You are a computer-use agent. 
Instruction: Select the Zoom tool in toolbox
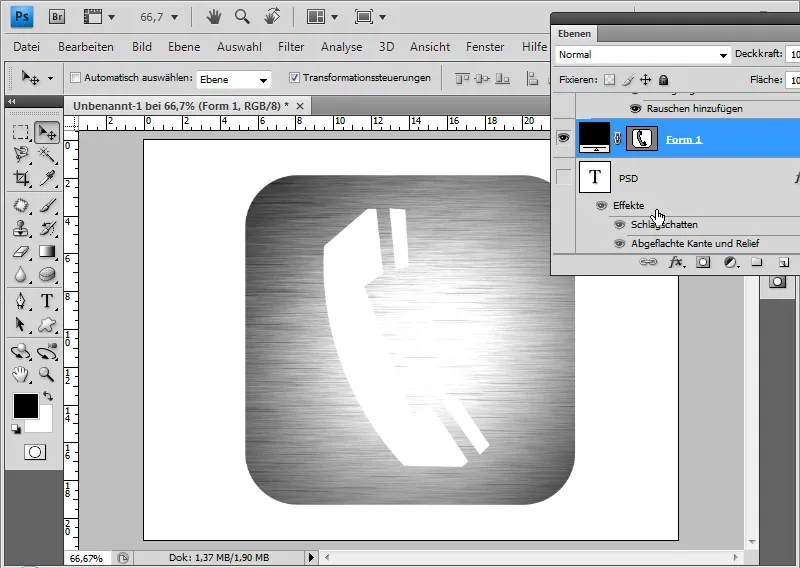(x=47, y=375)
